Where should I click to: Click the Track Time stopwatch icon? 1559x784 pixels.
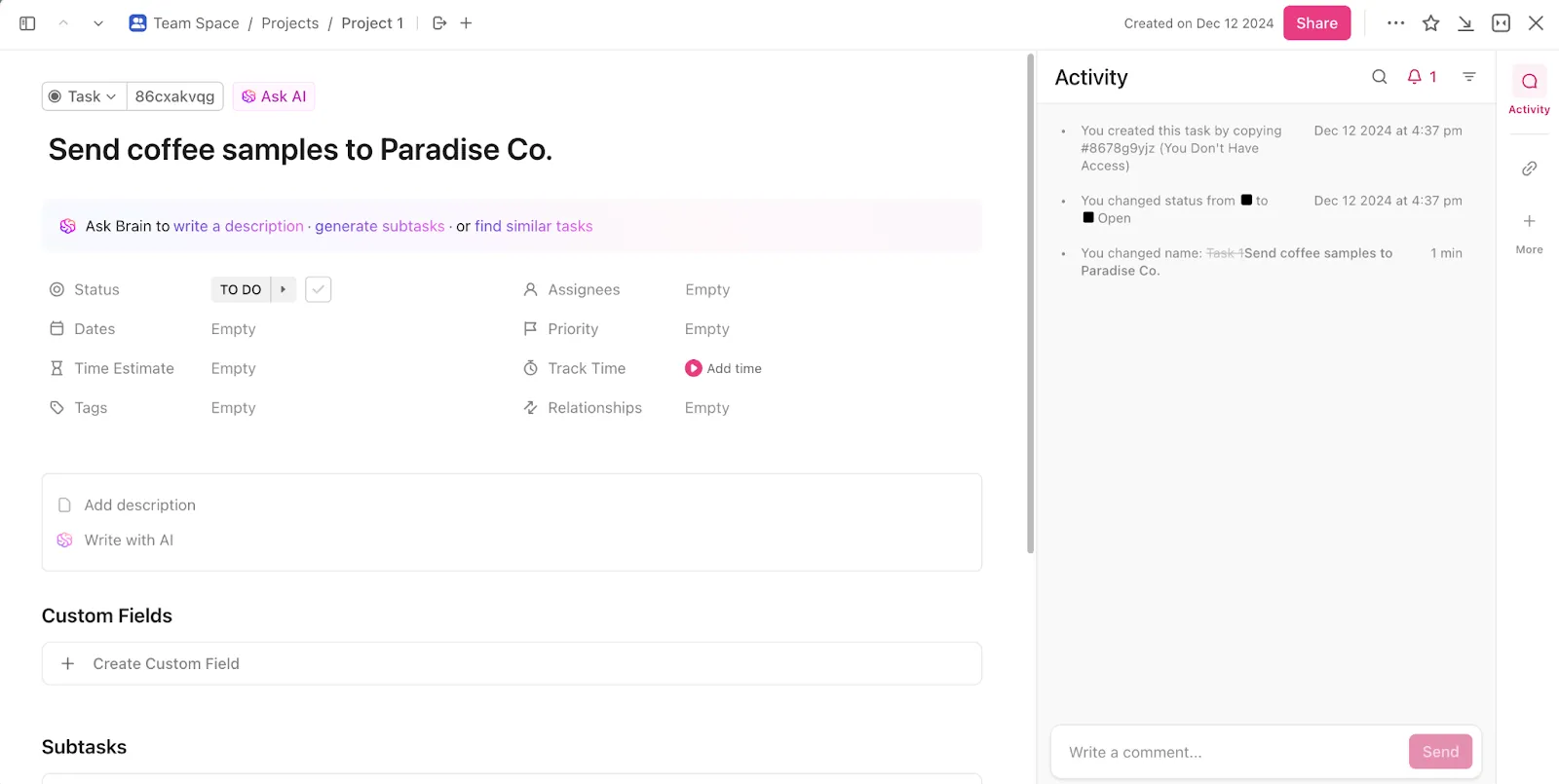[x=531, y=368]
